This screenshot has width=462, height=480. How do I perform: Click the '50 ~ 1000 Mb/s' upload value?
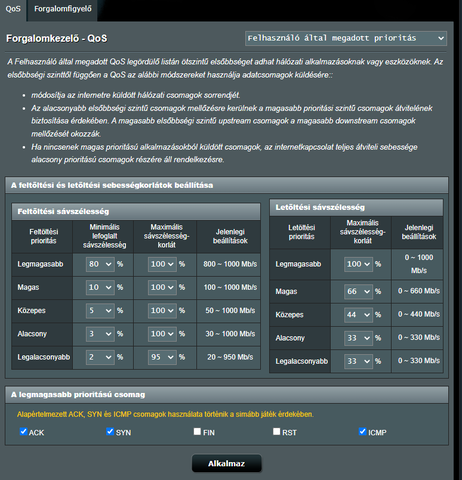click(230, 311)
